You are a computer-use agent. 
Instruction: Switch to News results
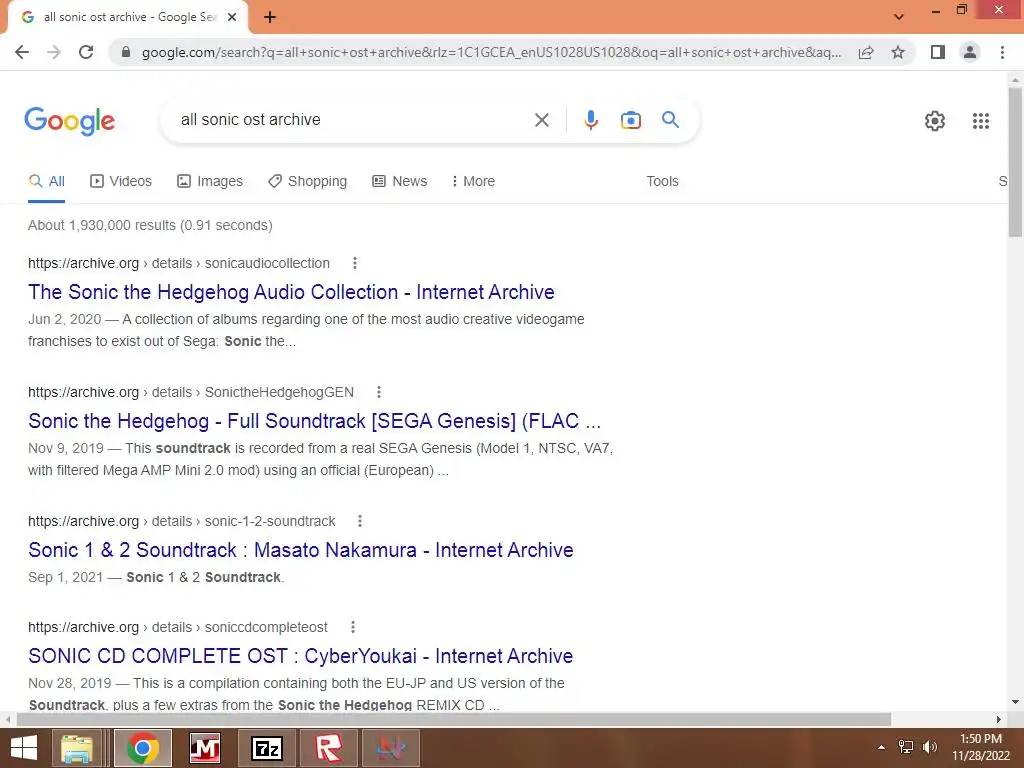click(x=400, y=182)
